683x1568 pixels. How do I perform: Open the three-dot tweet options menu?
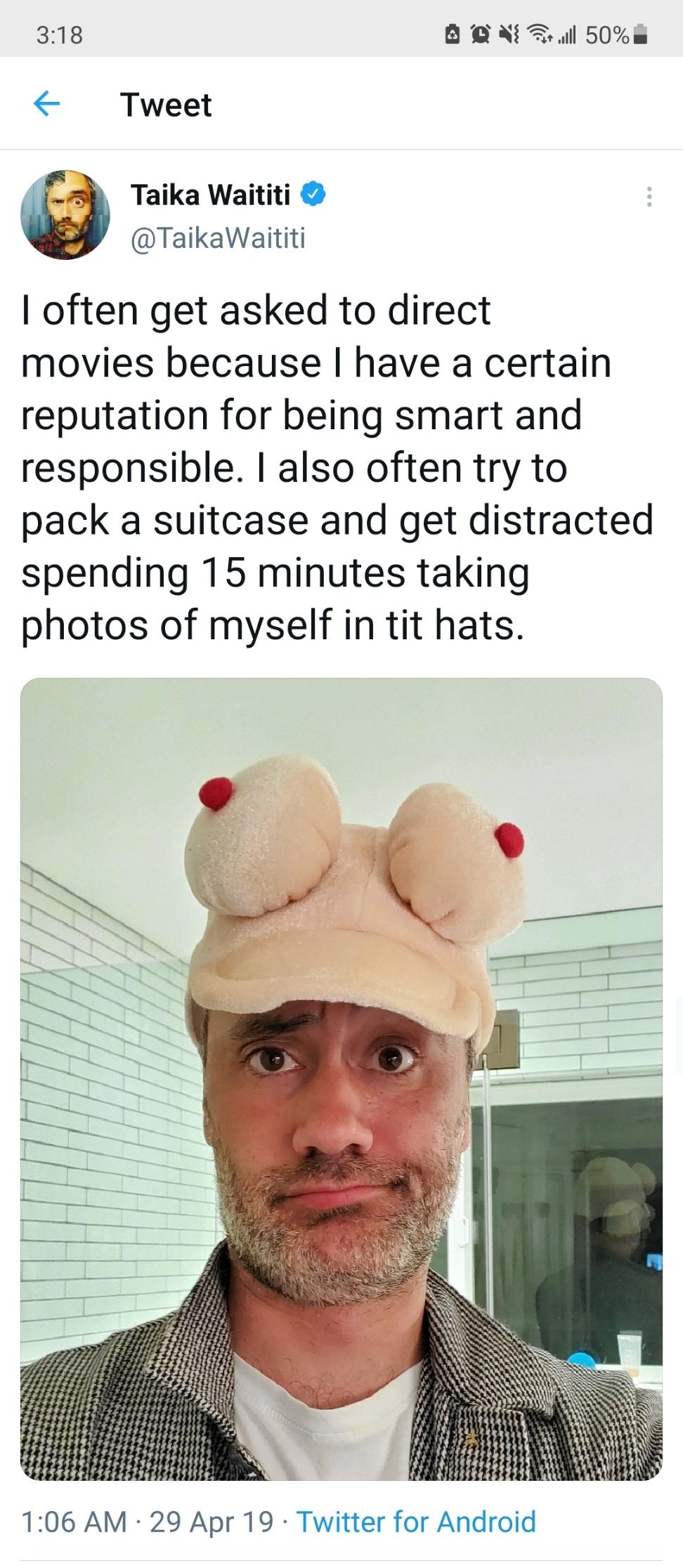[649, 197]
